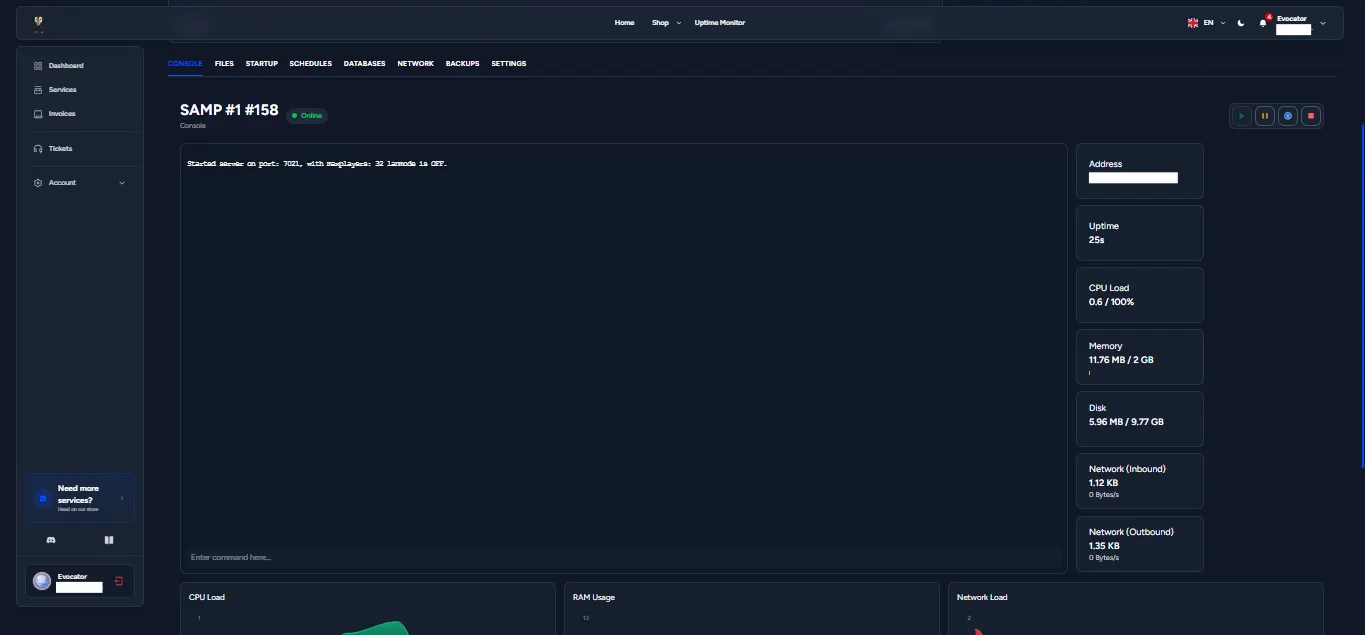Focus the console command input field
This screenshot has width=1365, height=635.
(x=620, y=557)
